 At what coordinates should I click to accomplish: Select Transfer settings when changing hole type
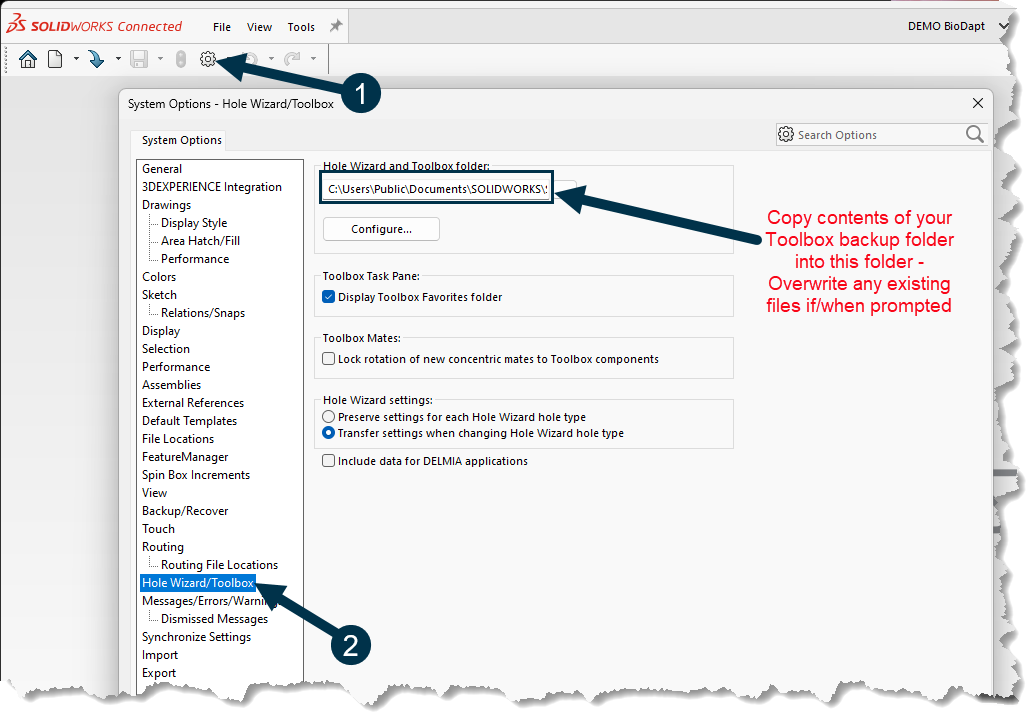328,433
